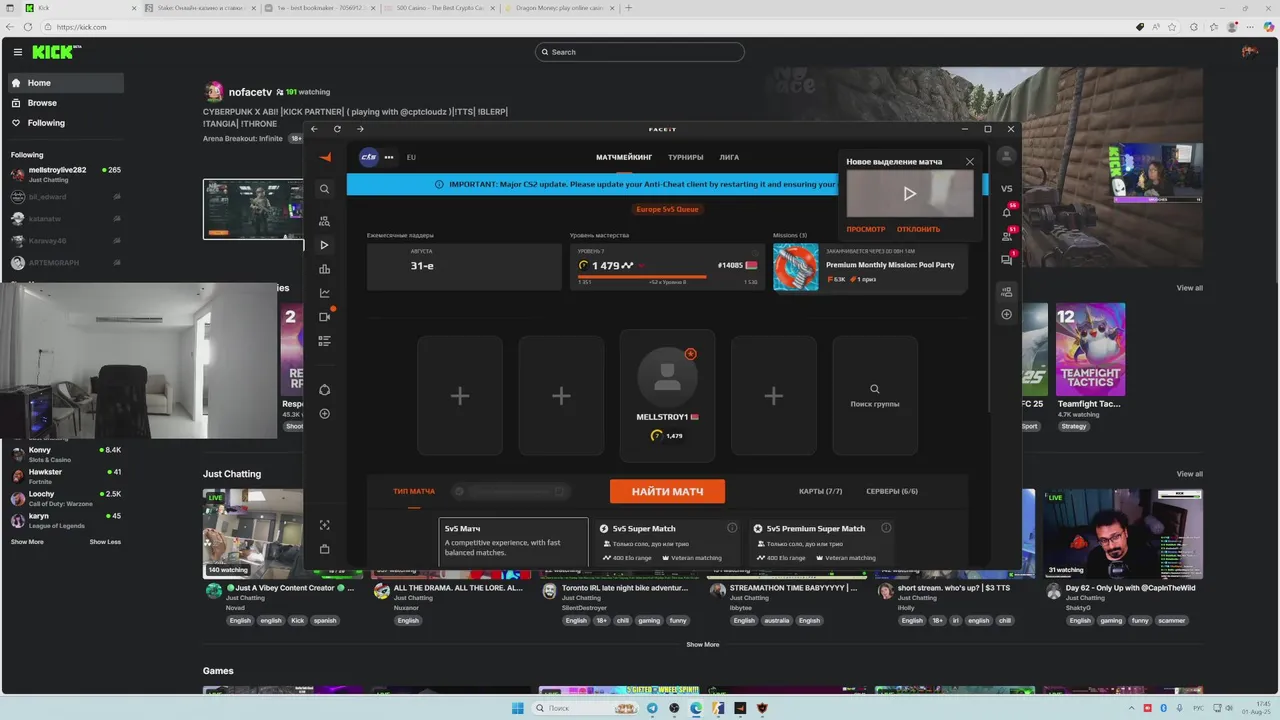This screenshot has height=720, width=1280.
Task: Click Show More below Just Chatting row
Action: (702, 644)
